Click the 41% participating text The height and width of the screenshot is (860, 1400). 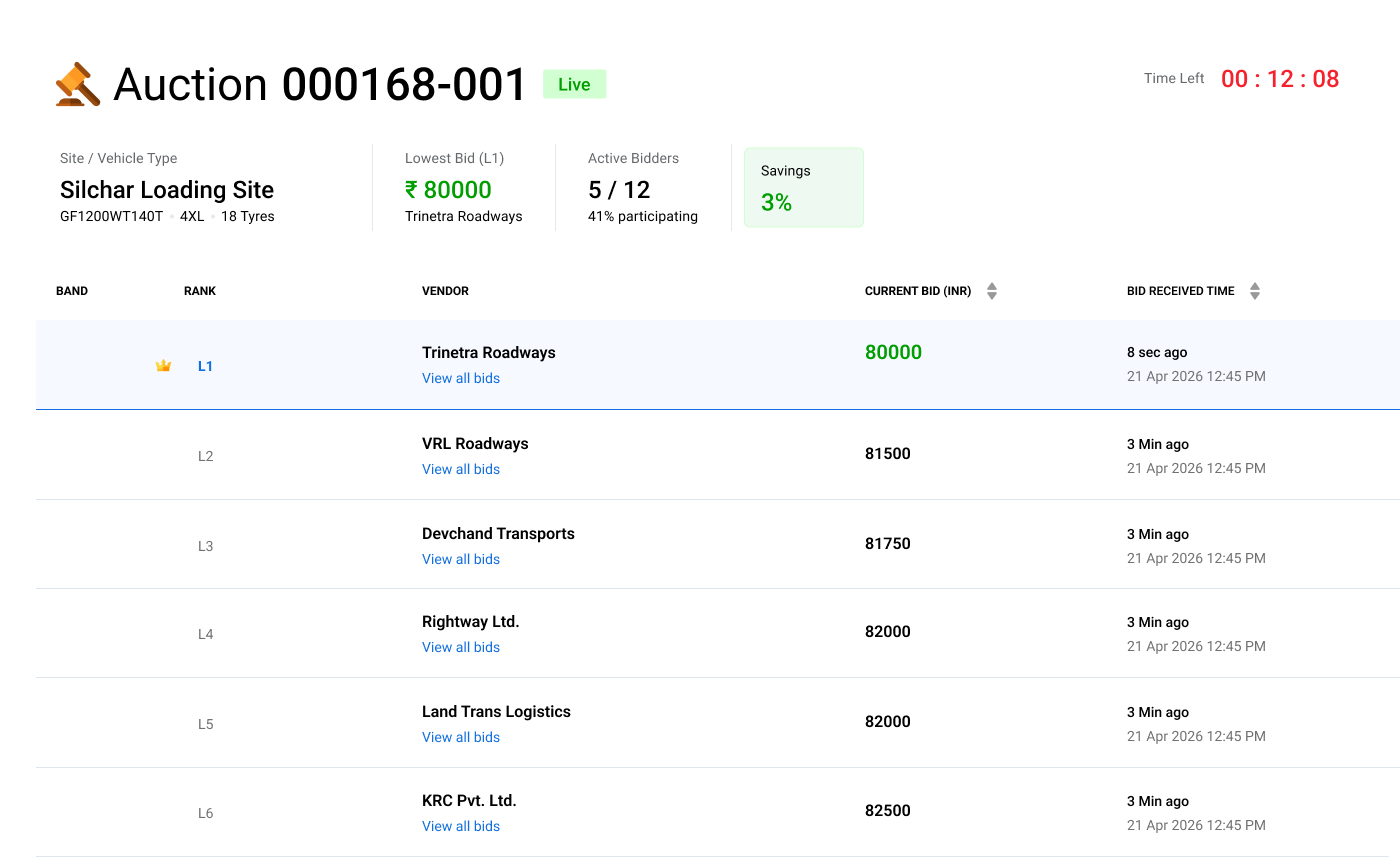click(643, 216)
